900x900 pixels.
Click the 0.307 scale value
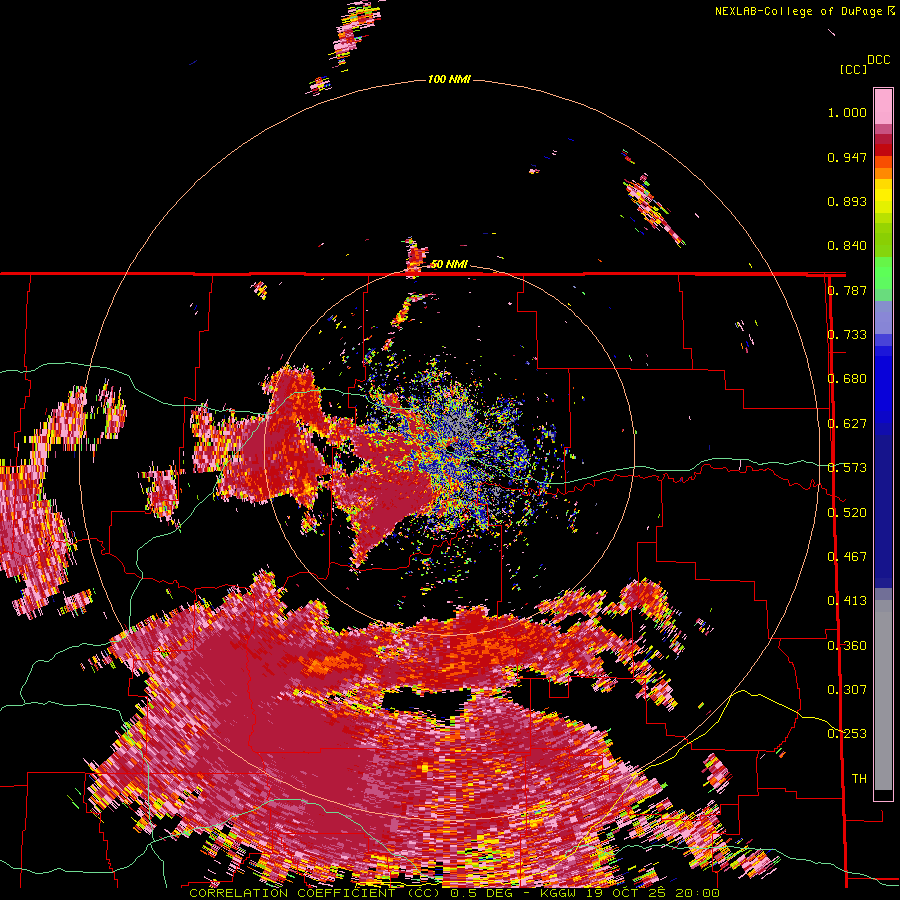pyautogui.click(x=847, y=689)
